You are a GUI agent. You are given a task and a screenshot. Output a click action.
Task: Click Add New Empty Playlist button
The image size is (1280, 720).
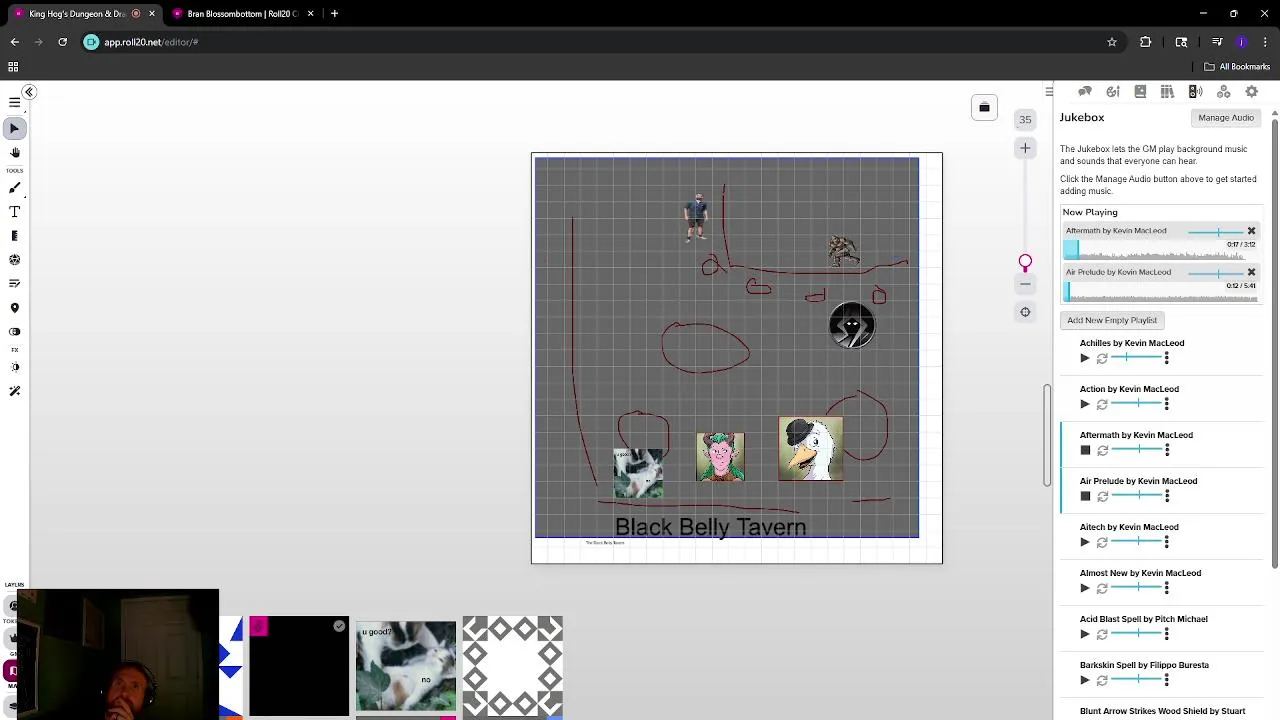pyautogui.click(x=1112, y=320)
